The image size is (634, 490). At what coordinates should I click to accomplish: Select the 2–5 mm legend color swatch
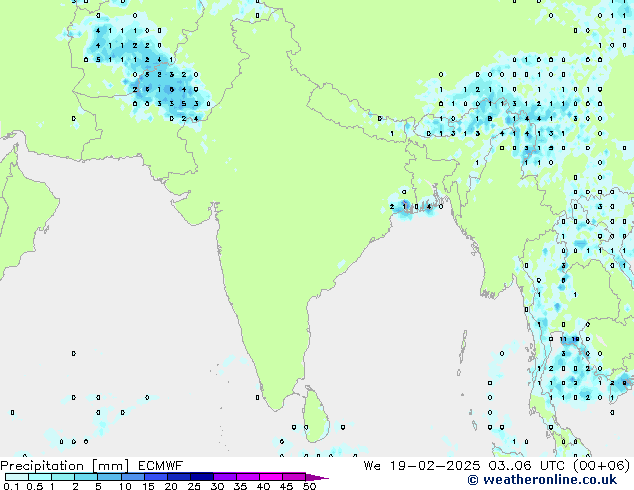(x=86, y=477)
